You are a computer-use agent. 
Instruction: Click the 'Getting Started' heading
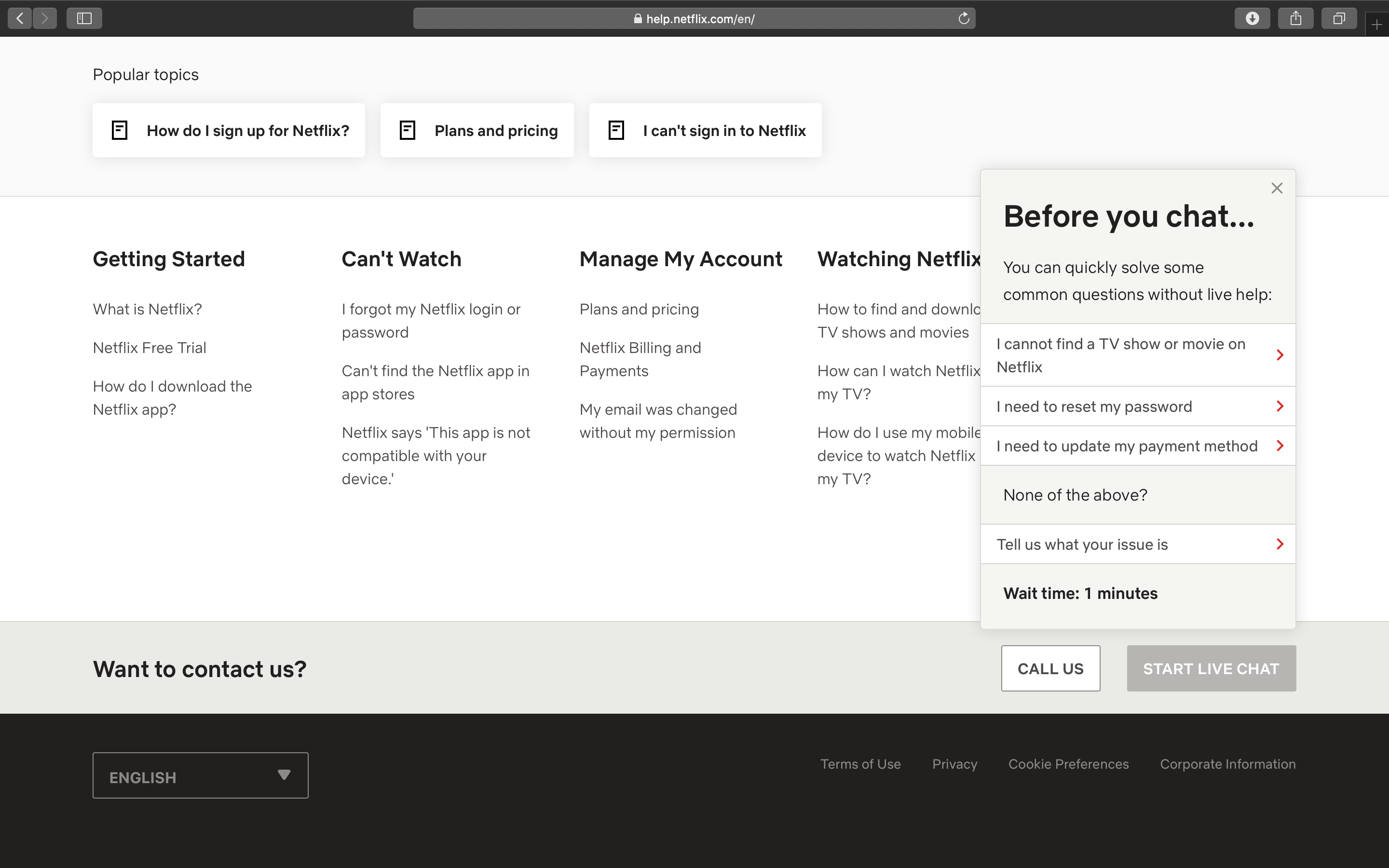point(169,259)
